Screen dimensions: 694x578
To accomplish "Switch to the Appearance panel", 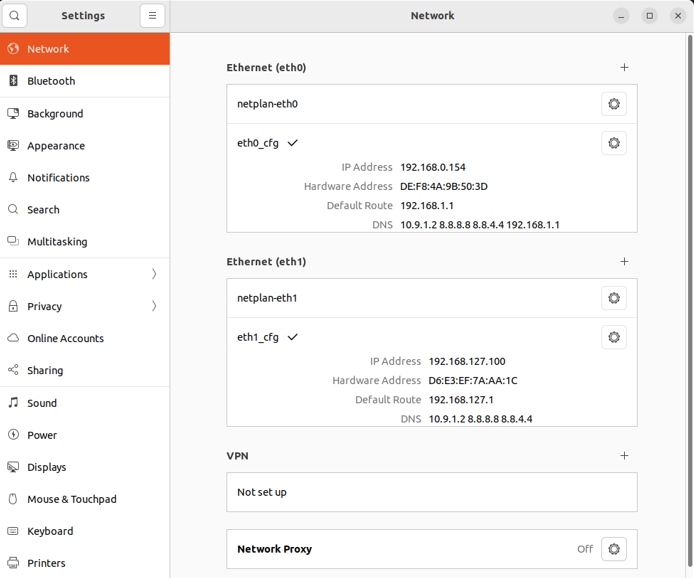I will tap(85, 146).
